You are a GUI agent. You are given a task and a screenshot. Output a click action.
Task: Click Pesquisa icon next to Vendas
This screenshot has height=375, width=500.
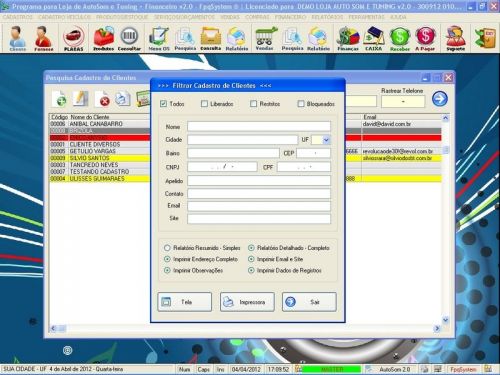(292, 39)
